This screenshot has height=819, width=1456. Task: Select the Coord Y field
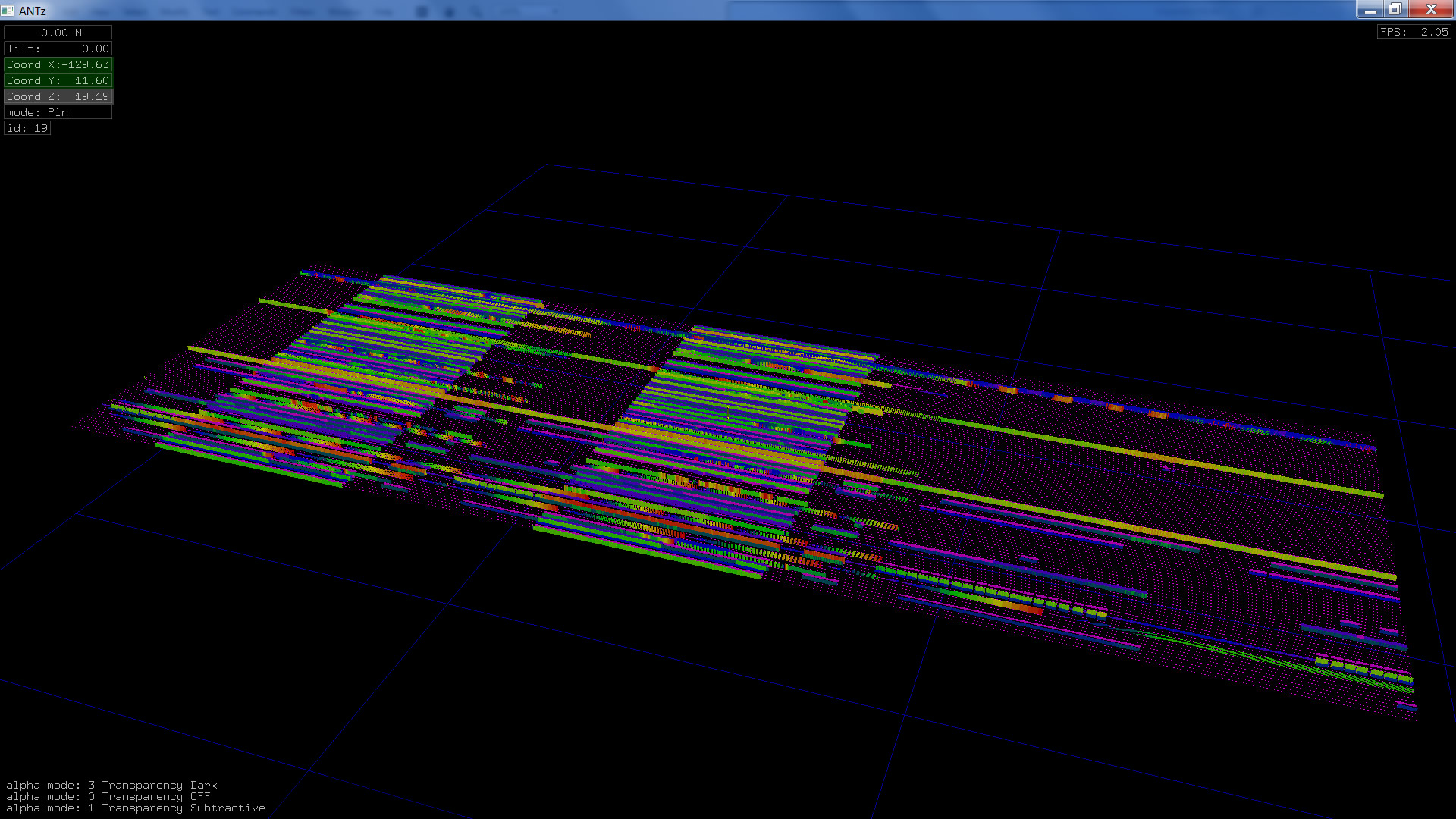point(58,80)
